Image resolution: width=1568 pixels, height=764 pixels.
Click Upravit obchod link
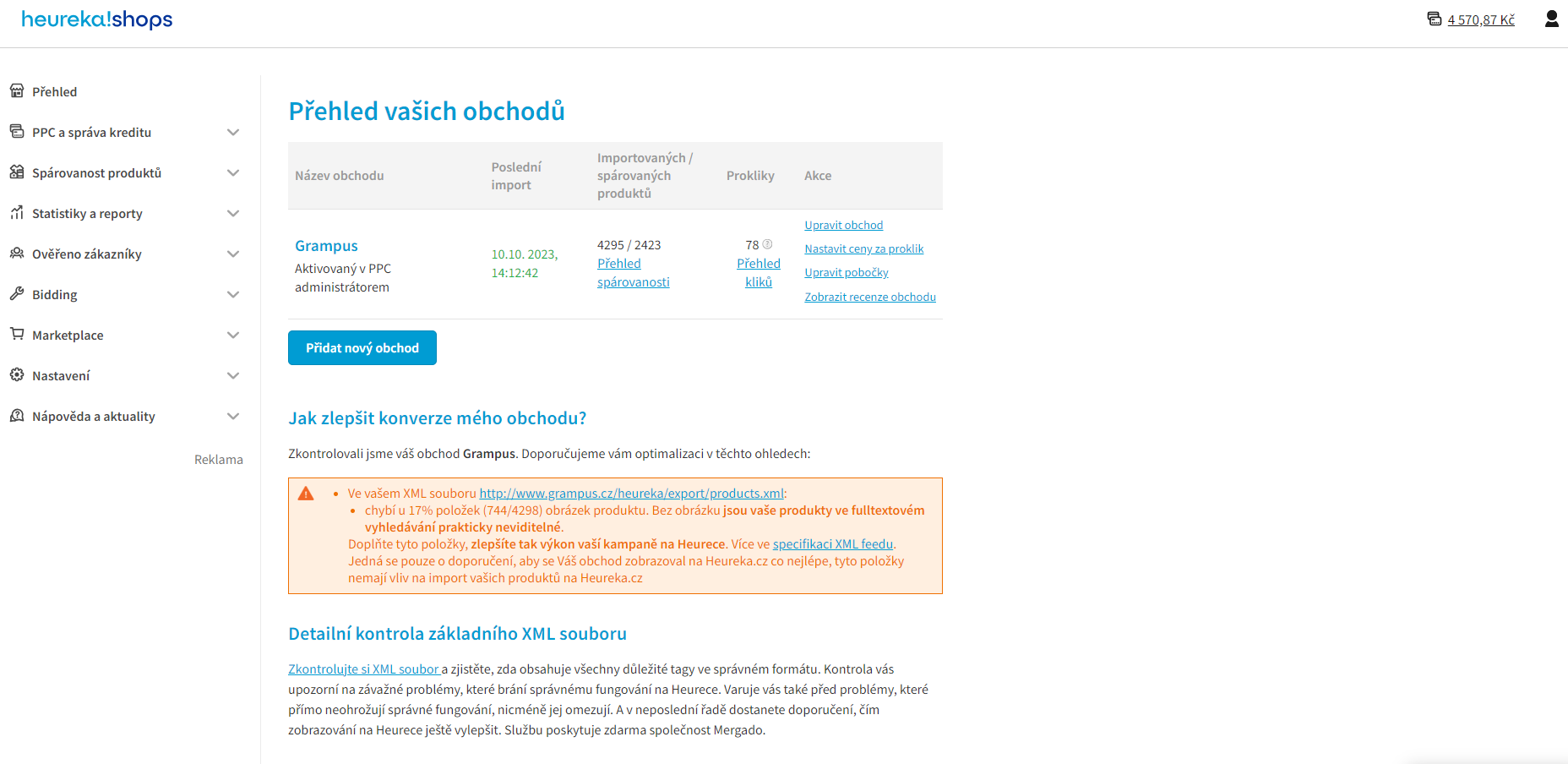[x=843, y=225]
